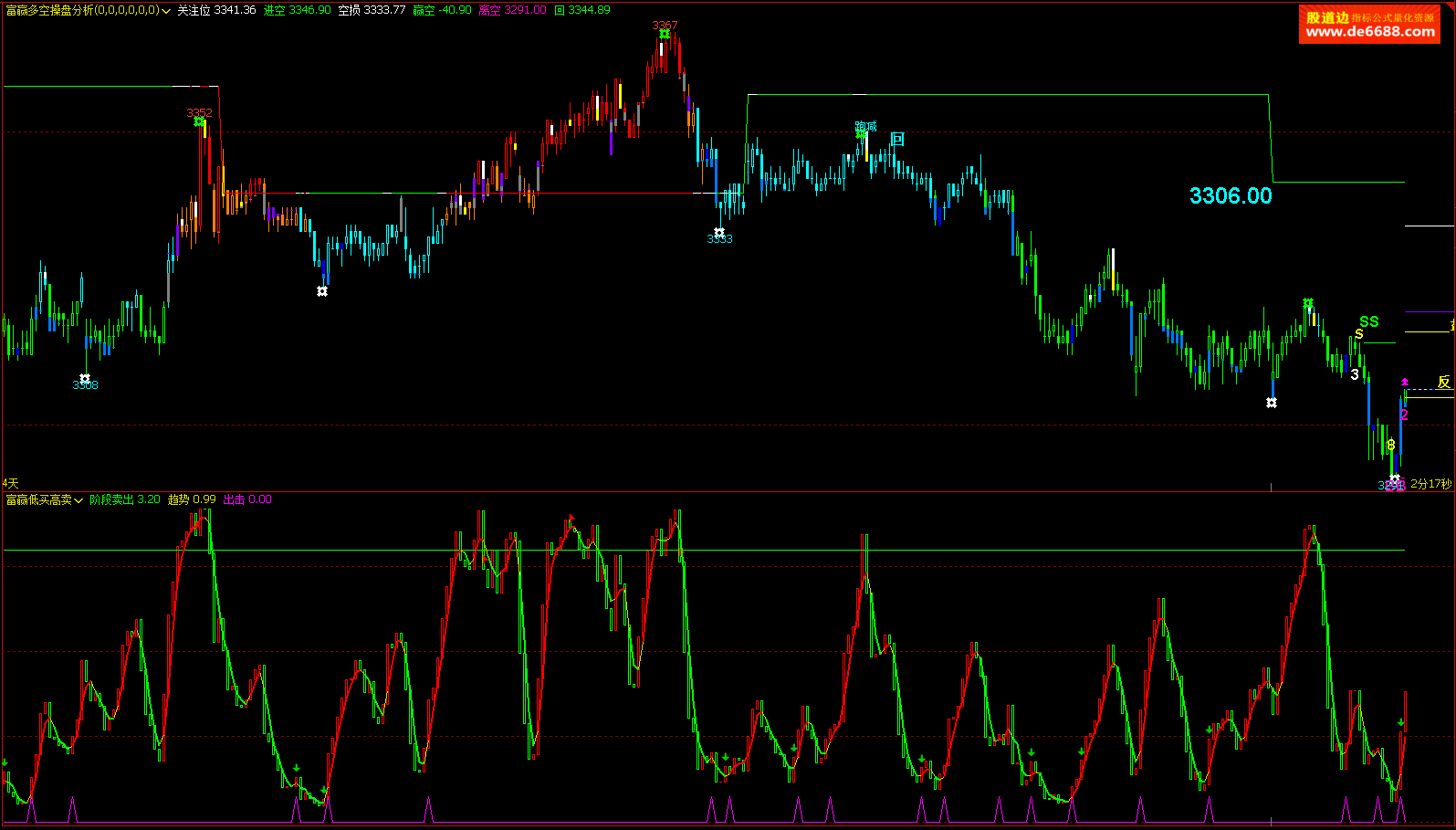Click the magenta up-arrow marker near 反
1456x830 pixels.
pos(1405,382)
